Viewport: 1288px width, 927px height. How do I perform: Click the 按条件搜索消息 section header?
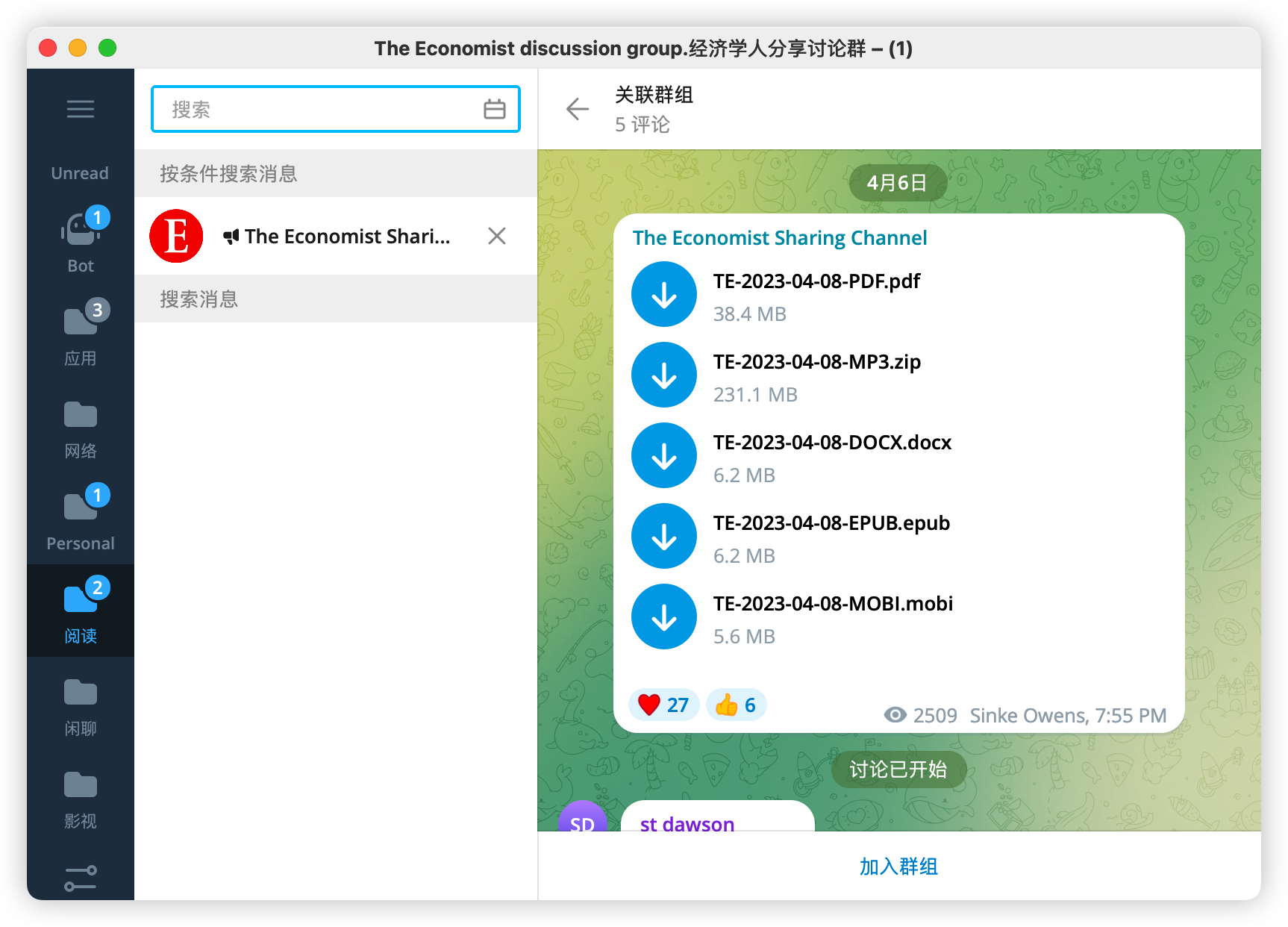point(336,173)
